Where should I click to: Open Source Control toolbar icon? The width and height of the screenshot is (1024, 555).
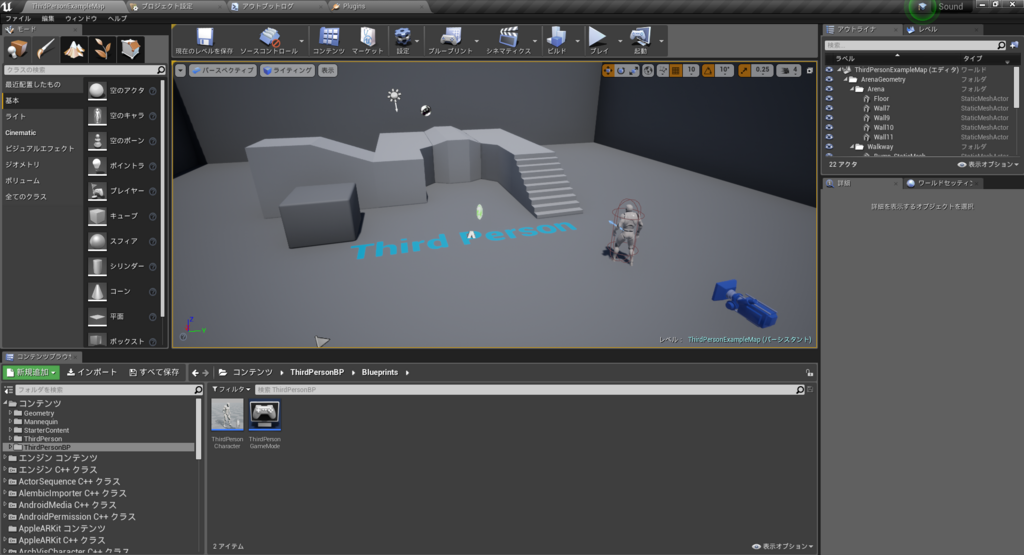[269, 37]
